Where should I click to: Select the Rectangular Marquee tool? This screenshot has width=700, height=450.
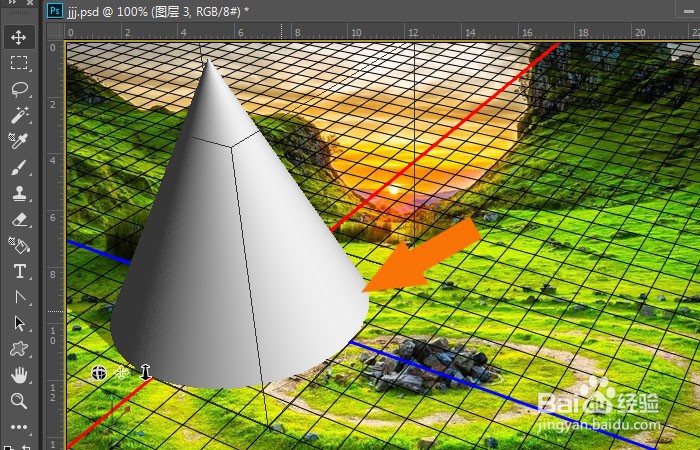pyautogui.click(x=19, y=63)
